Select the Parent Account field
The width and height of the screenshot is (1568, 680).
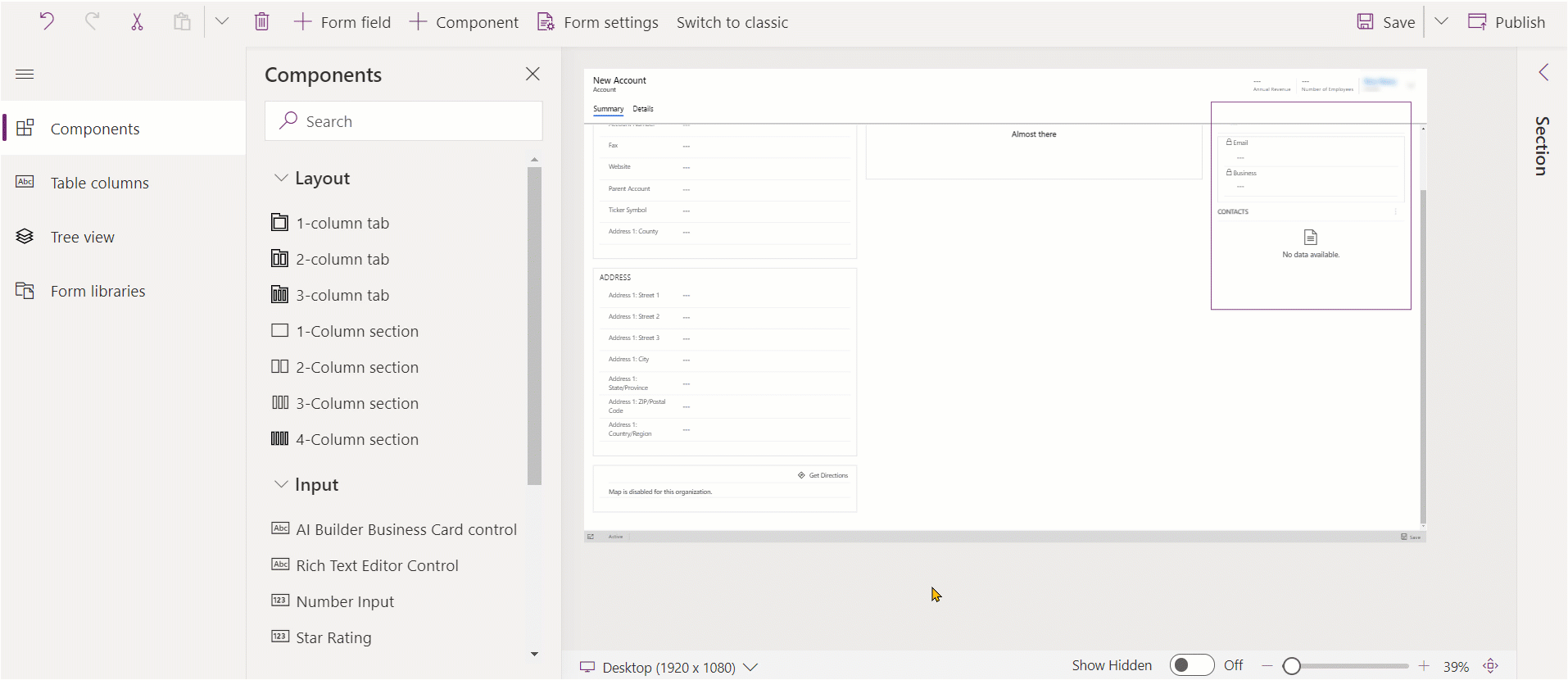click(724, 189)
